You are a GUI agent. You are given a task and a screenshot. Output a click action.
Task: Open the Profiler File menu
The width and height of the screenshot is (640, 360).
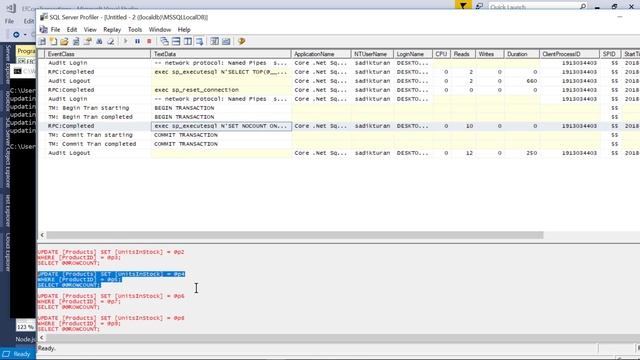(56, 30)
